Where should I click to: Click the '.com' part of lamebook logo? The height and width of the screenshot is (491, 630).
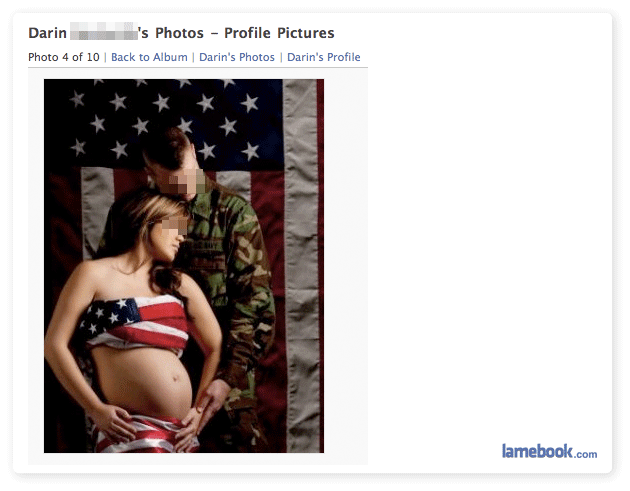click(585, 454)
